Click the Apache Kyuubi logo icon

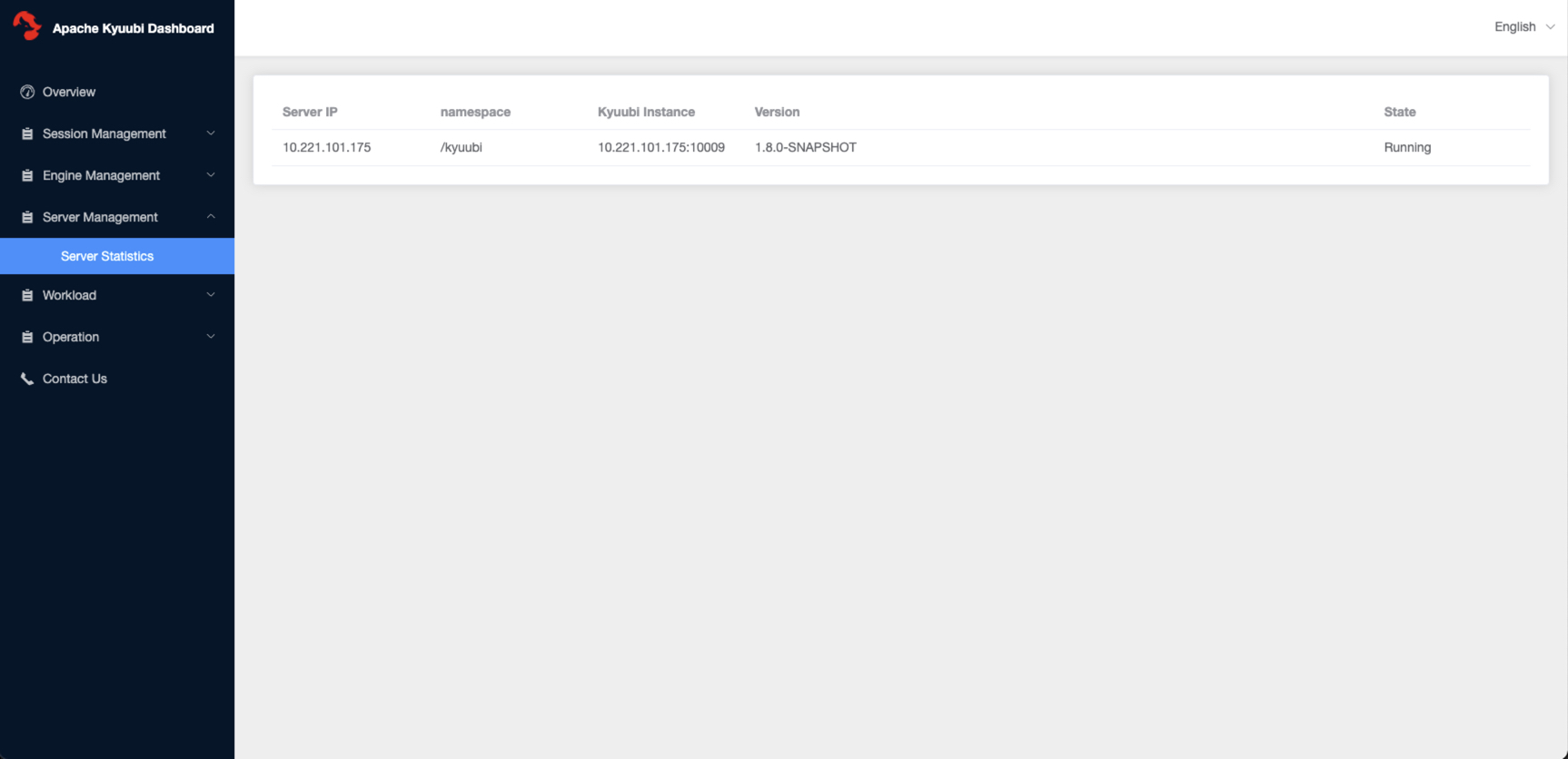[27, 26]
